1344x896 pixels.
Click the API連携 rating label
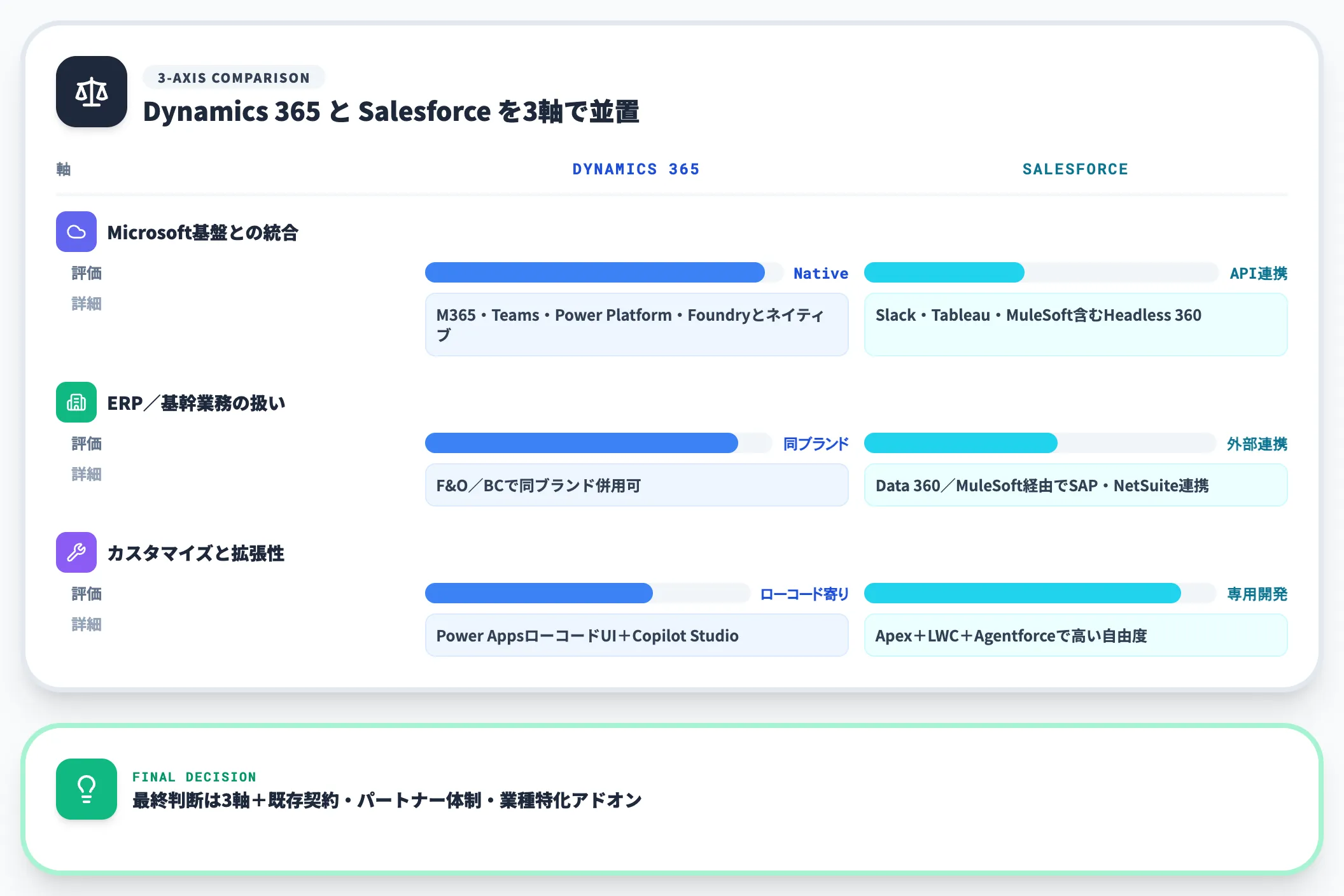1258,273
